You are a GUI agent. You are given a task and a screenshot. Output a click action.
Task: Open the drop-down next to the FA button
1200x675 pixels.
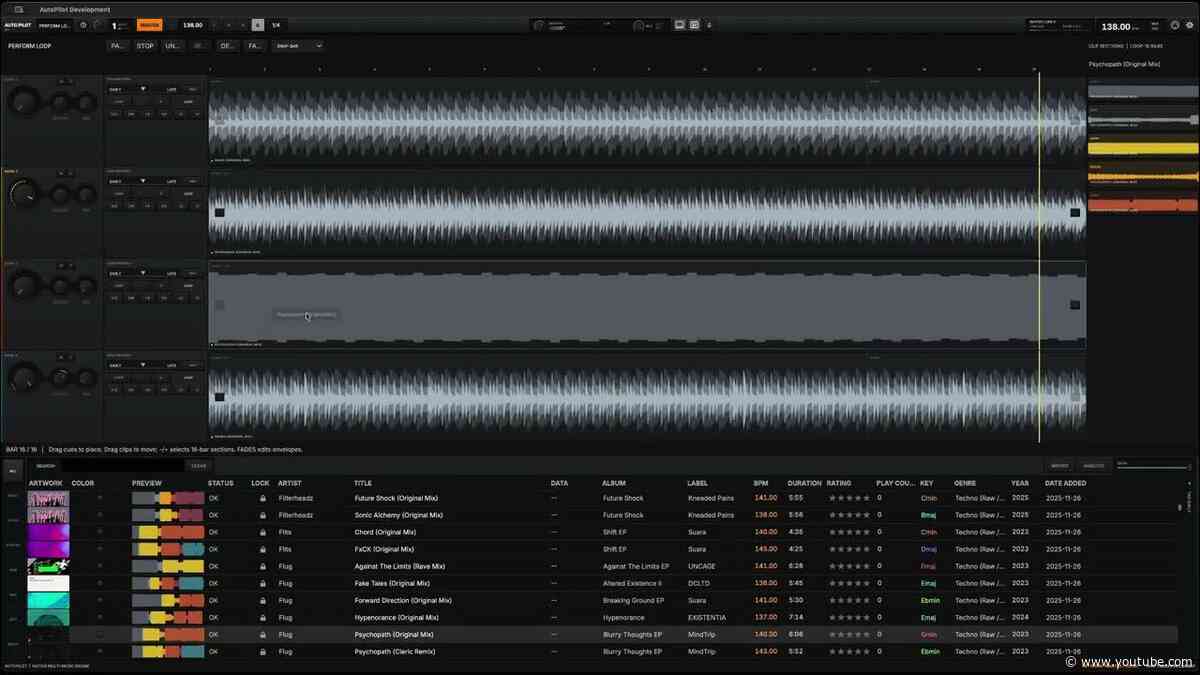point(298,46)
